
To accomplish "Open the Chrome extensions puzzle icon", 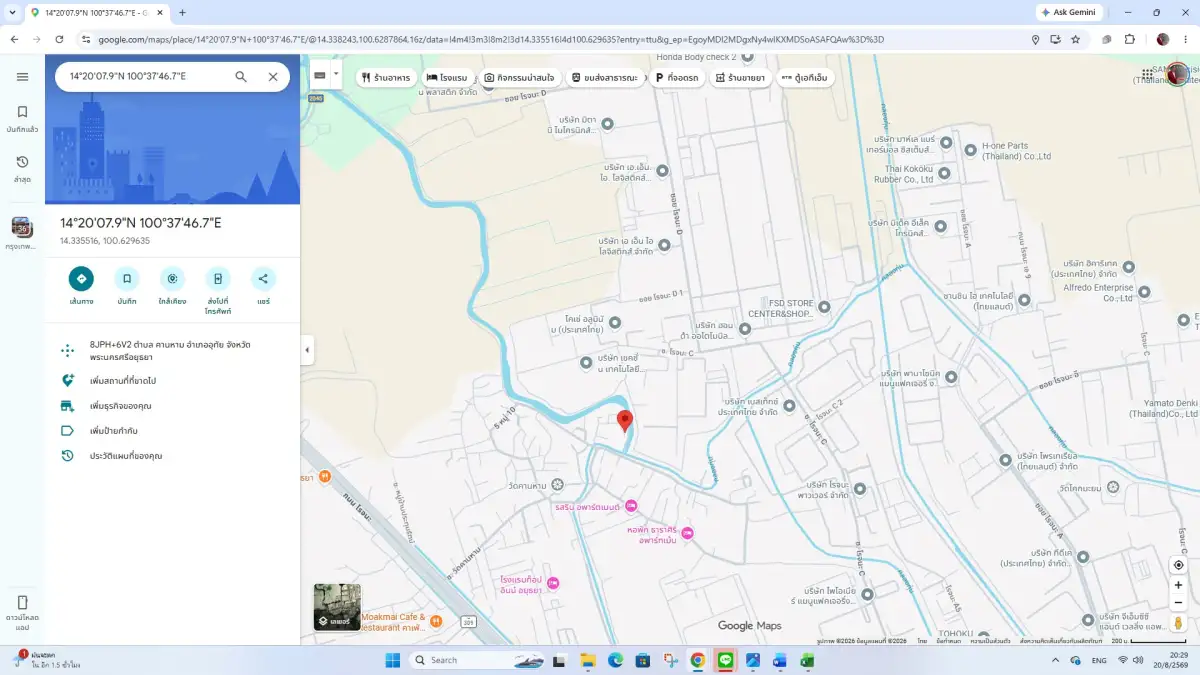I will point(1130,39).
